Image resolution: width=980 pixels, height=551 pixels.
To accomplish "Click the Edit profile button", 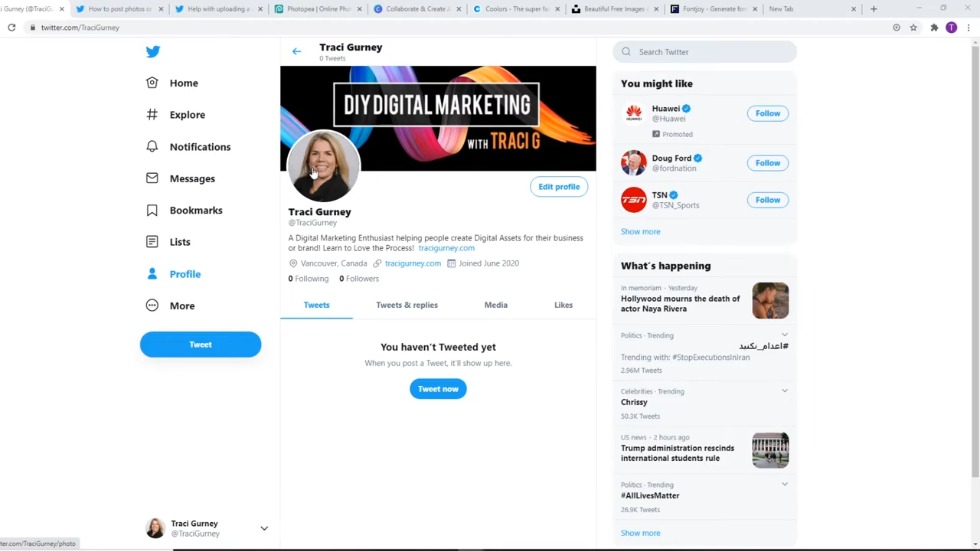I will 559,187.
